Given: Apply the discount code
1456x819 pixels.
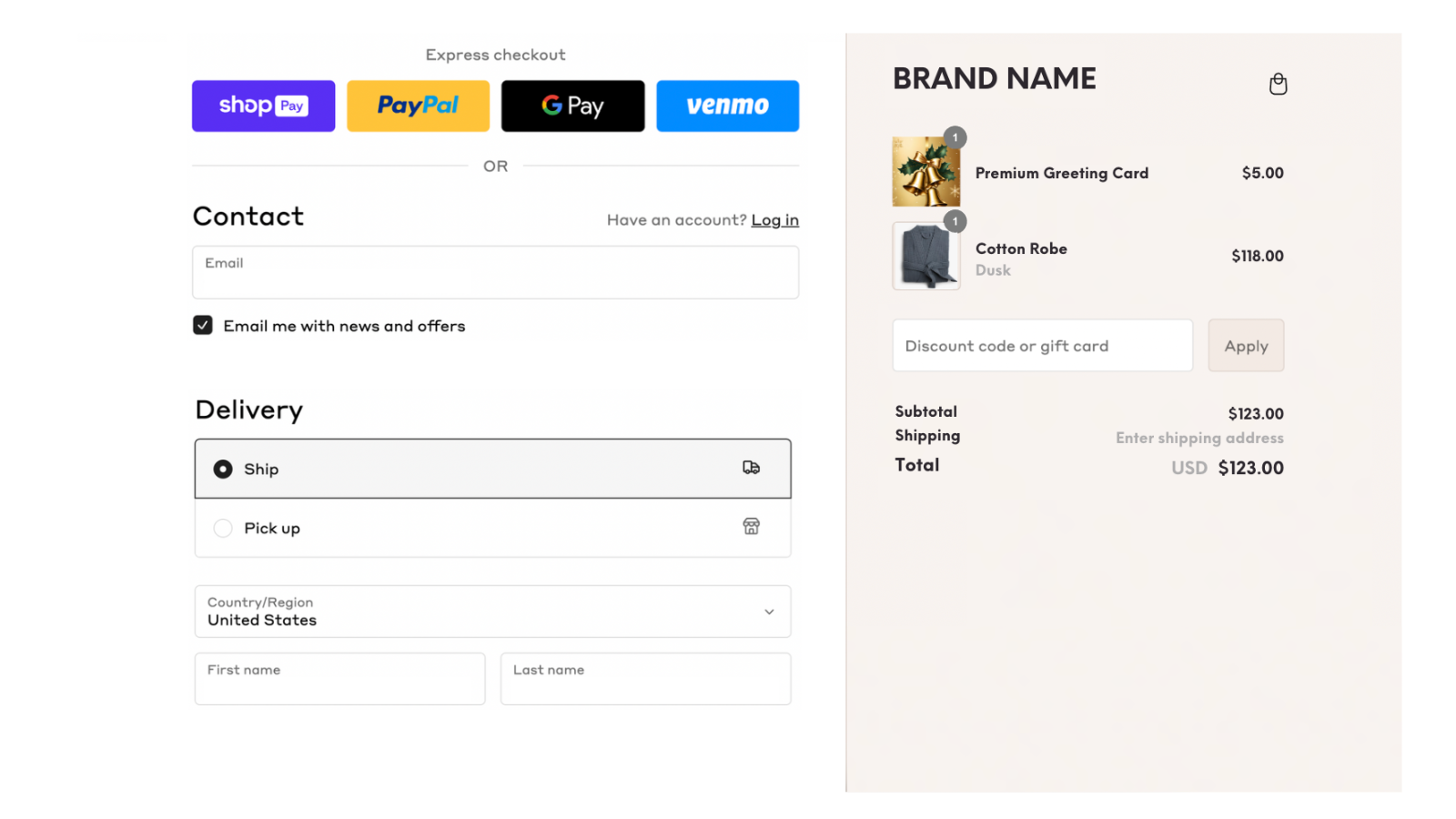Looking at the screenshot, I should (x=1245, y=345).
